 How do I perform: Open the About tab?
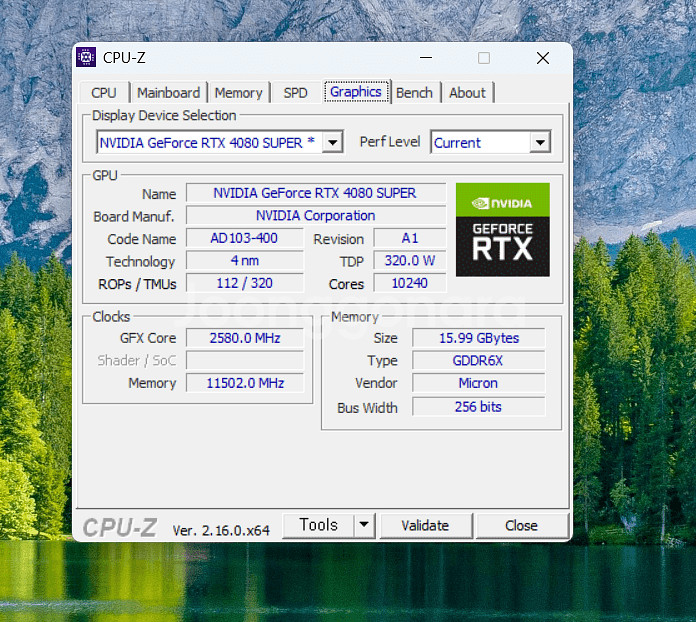coord(467,93)
